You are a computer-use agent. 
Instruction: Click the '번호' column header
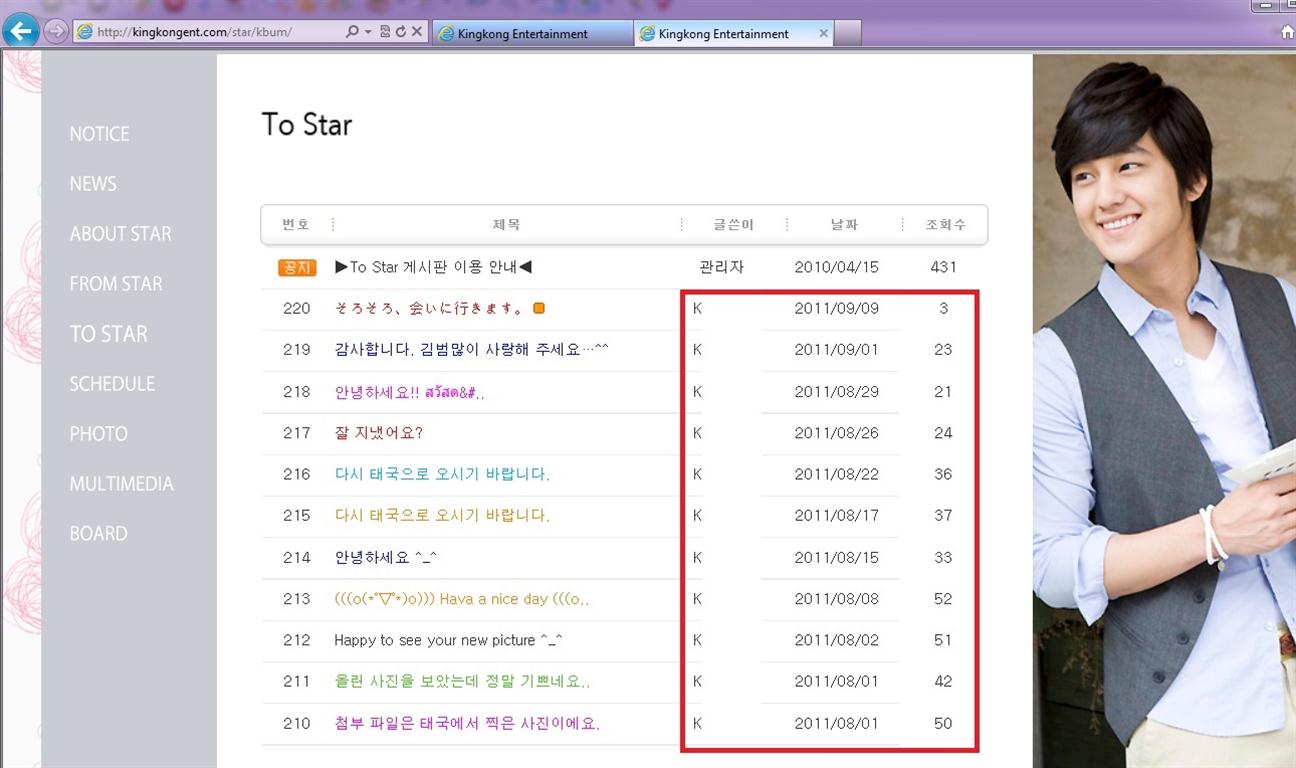[296, 225]
